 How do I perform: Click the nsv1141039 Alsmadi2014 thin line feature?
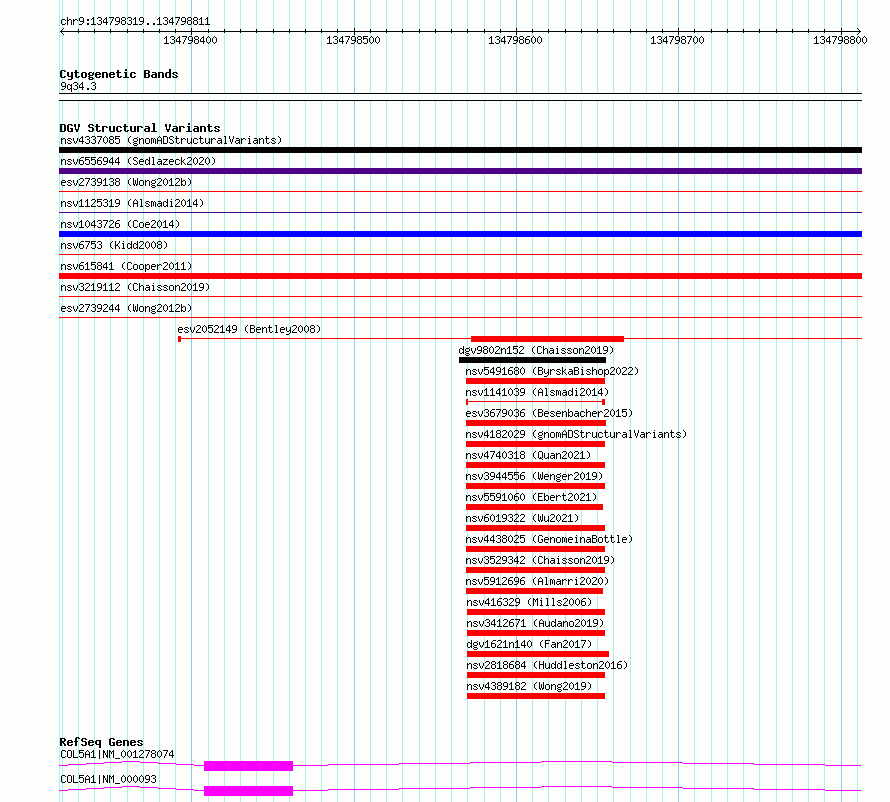pyautogui.click(x=535, y=402)
